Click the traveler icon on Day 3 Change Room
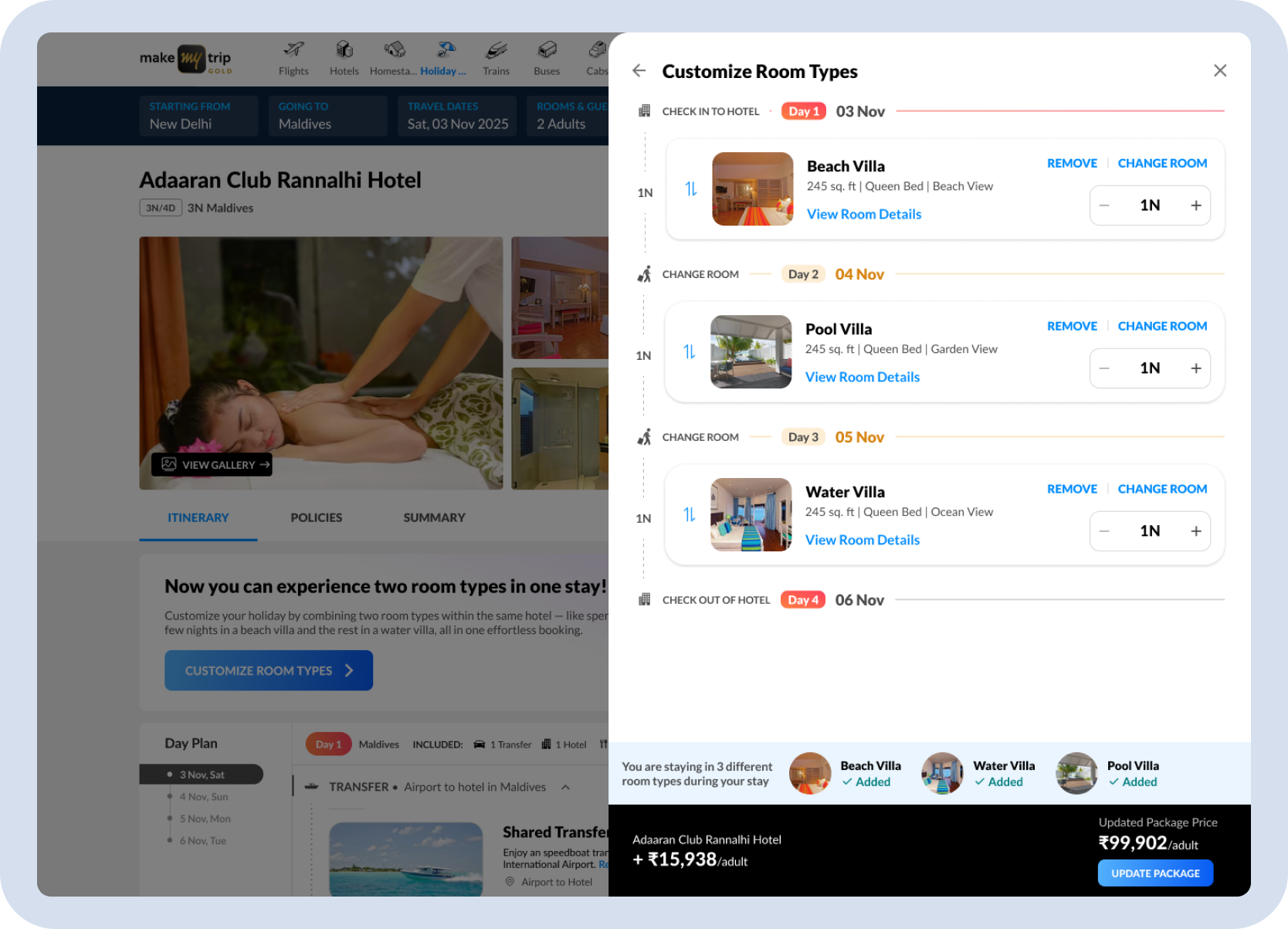 tap(644, 437)
